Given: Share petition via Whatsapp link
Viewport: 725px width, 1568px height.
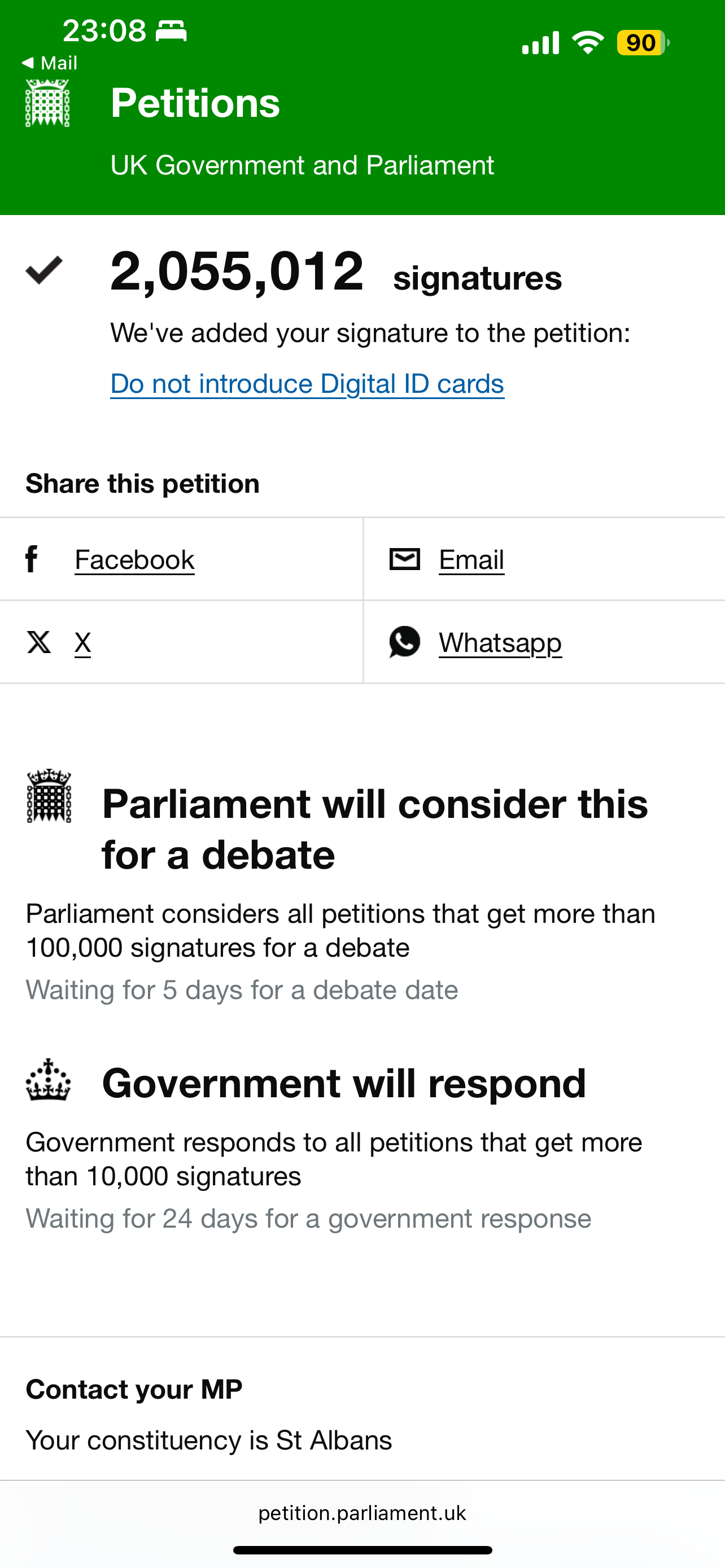Looking at the screenshot, I should point(500,643).
